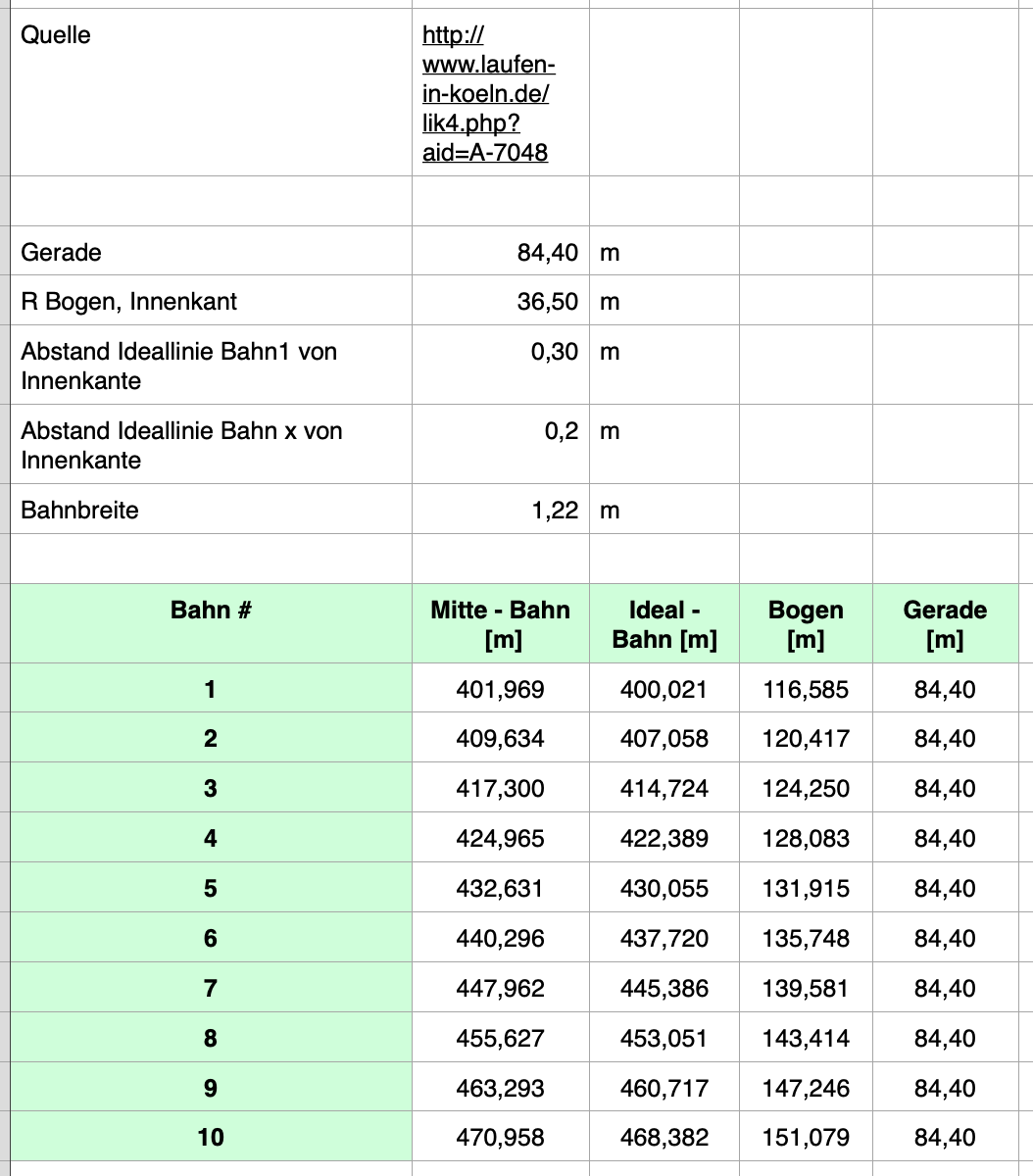Click the Mitte - Bahn [m] header
The image size is (1033, 1176).
pos(500,624)
